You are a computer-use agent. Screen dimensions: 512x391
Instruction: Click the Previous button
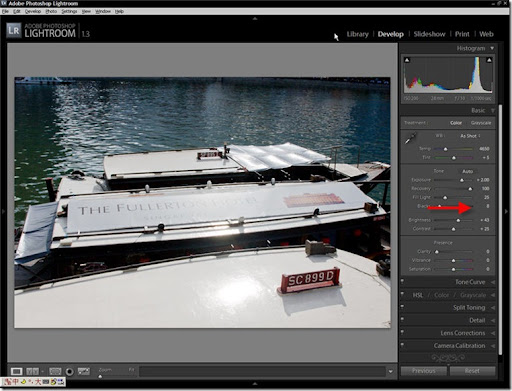click(x=424, y=371)
